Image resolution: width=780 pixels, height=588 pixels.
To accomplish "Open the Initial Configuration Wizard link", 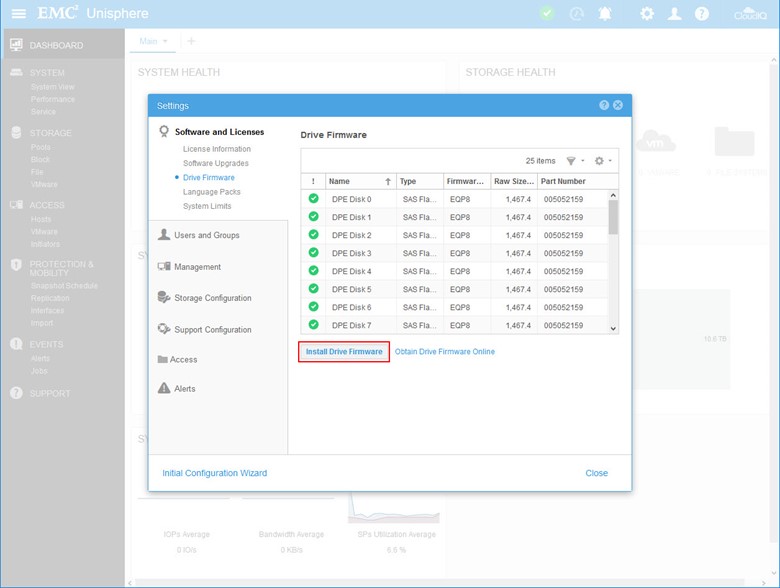I will coord(214,473).
